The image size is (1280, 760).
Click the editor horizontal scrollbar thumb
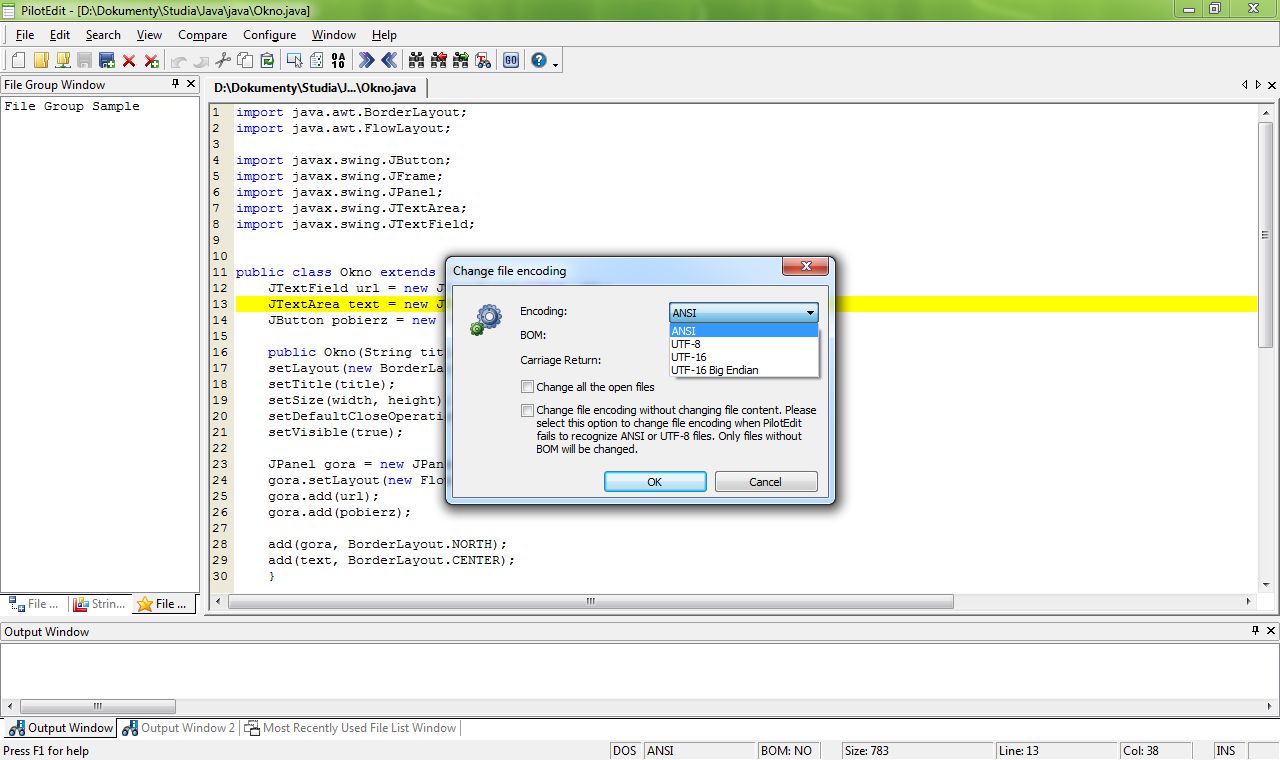590,601
